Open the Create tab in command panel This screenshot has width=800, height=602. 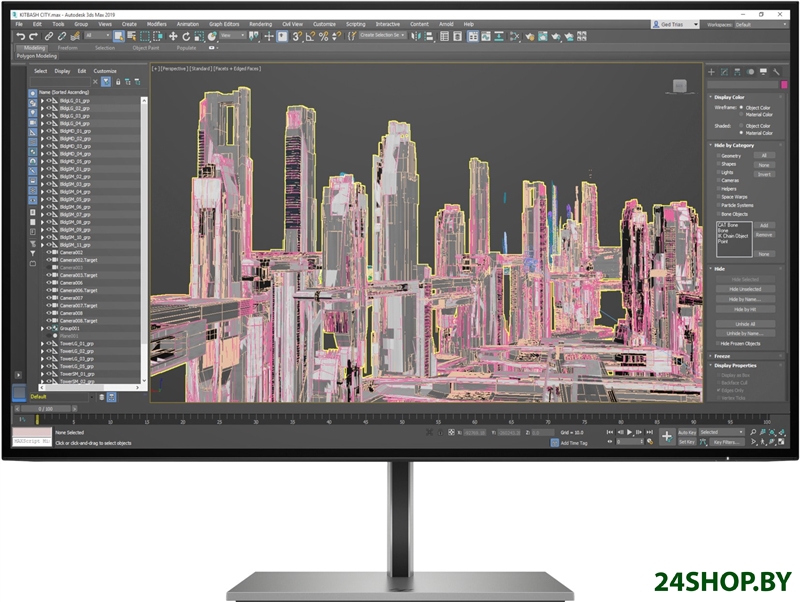point(712,72)
